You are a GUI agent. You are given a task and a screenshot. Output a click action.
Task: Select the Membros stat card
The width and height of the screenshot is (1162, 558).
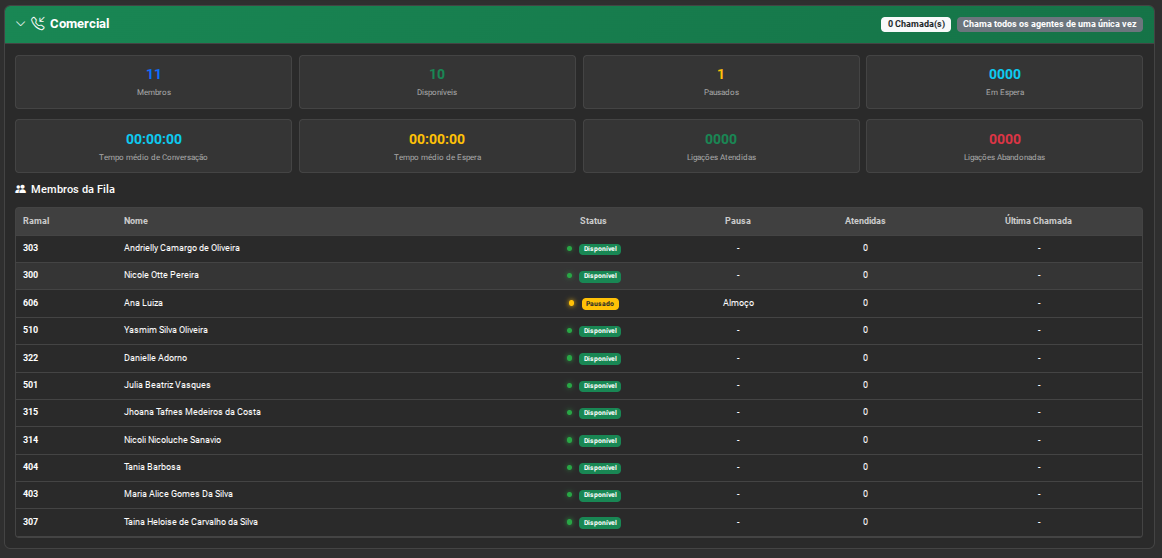coord(153,82)
